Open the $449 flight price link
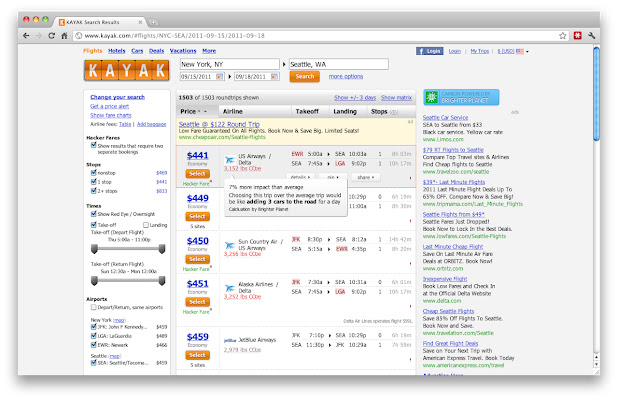This screenshot has width=618, height=400. (197, 198)
